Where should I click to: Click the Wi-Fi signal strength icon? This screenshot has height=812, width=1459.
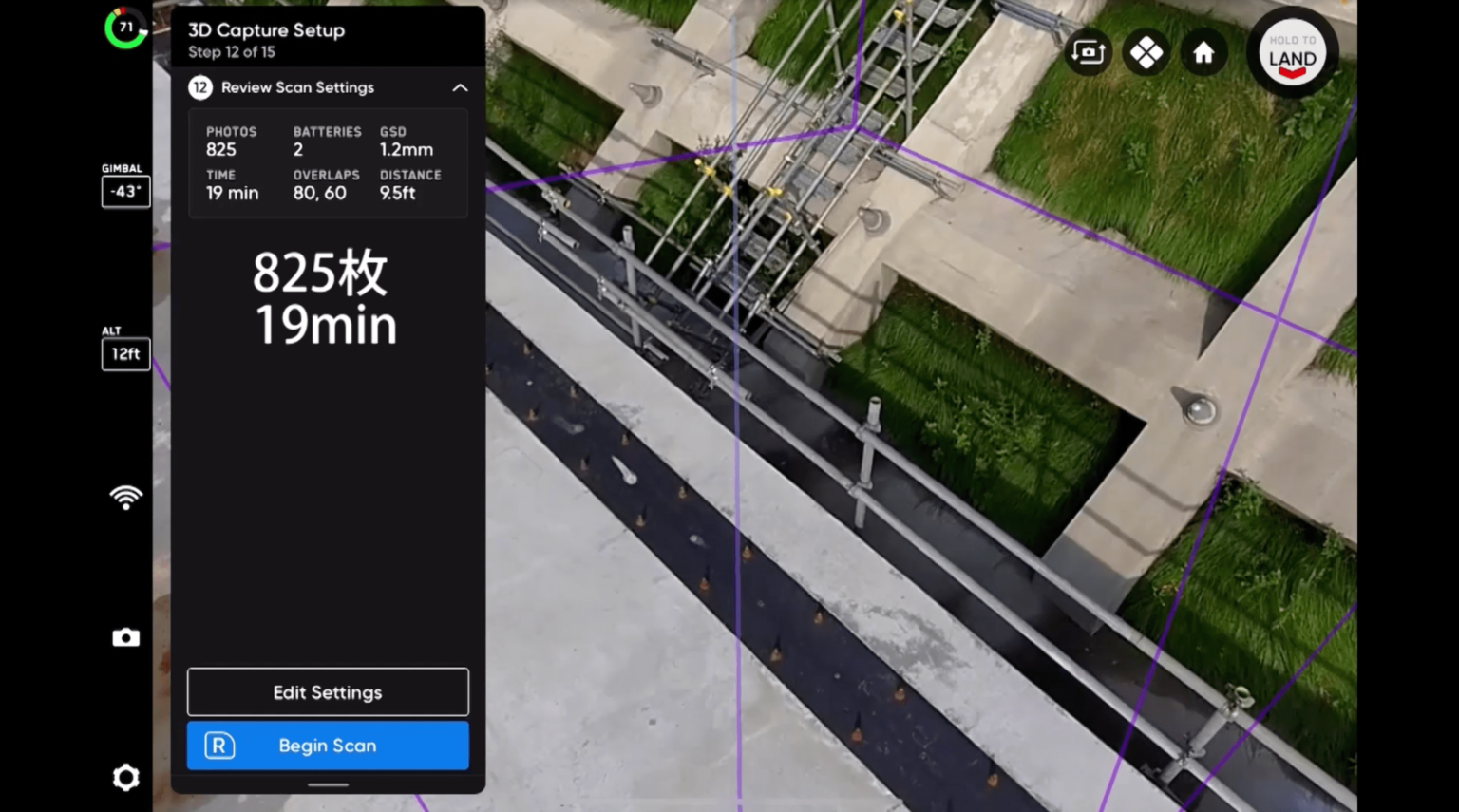tap(125, 496)
